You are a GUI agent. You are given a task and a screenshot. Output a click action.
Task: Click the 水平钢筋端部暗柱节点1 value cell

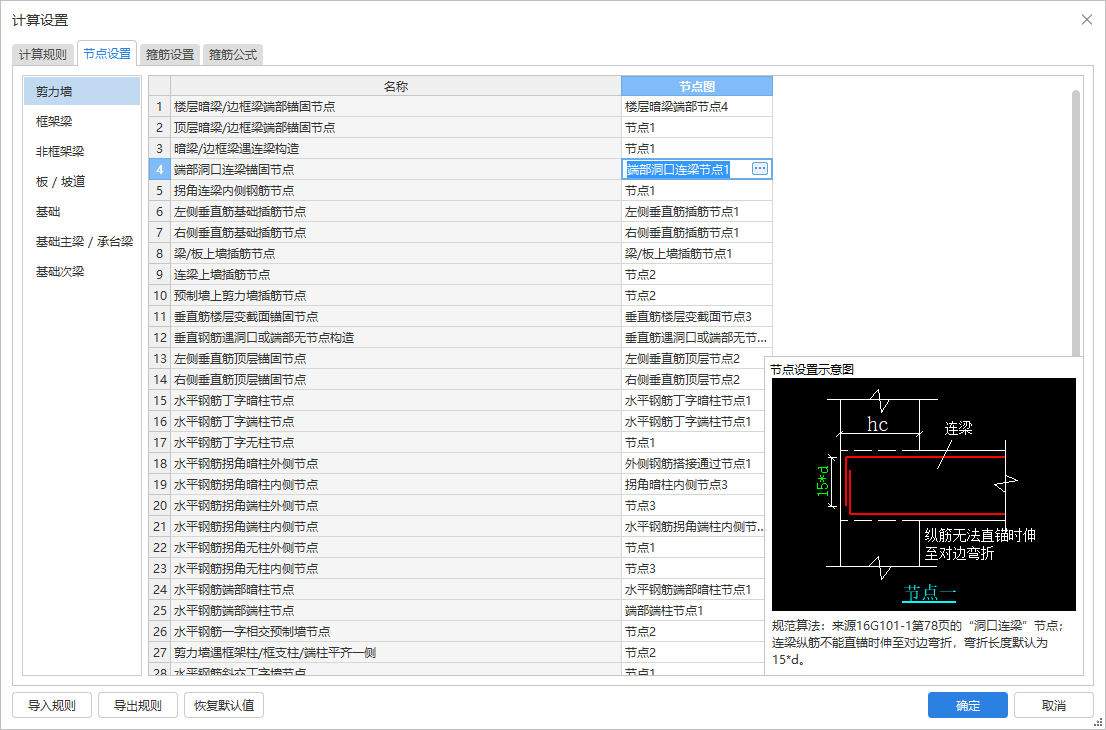pos(693,589)
